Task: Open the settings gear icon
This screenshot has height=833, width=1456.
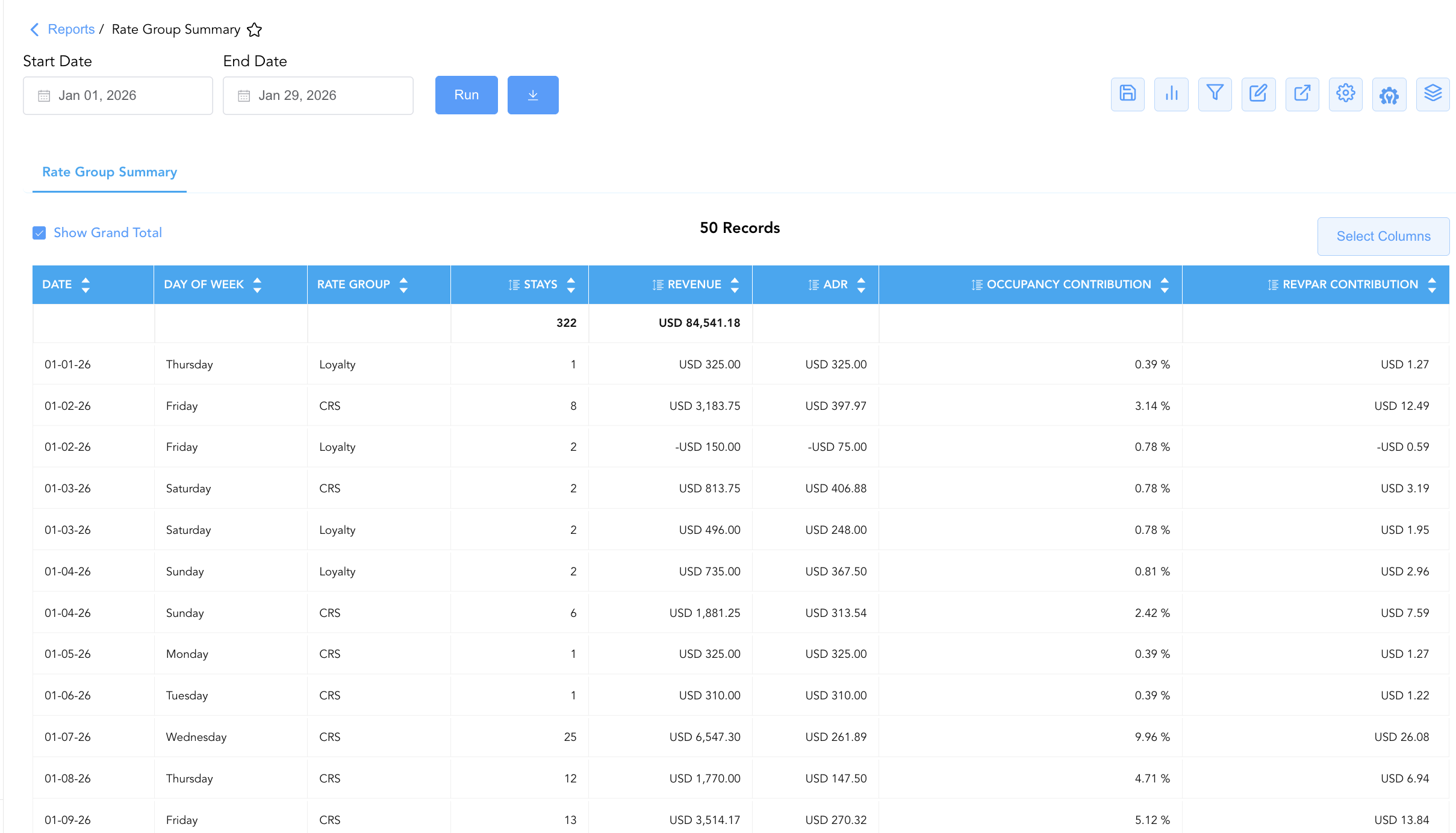Action: tap(1346, 94)
